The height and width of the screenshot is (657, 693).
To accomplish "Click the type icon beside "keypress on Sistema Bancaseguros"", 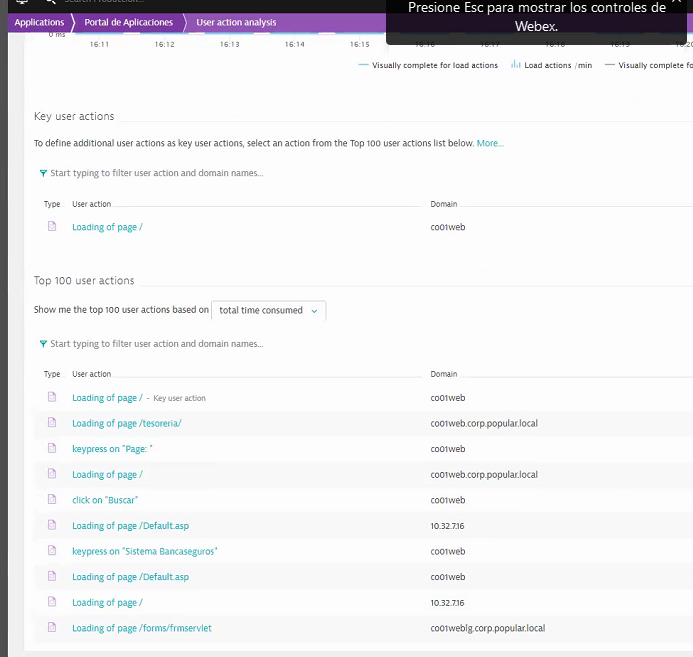I will pos(52,551).
